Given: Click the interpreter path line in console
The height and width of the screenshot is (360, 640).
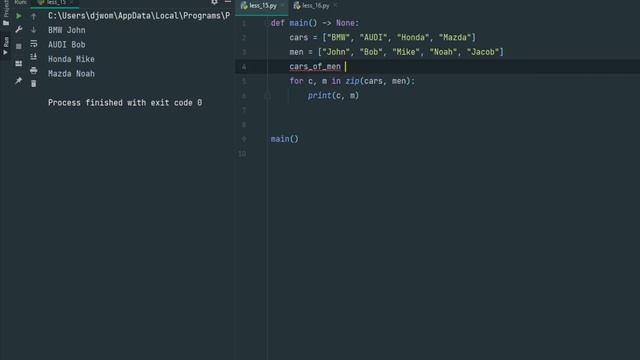Looking at the screenshot, I should coord(139,16).
